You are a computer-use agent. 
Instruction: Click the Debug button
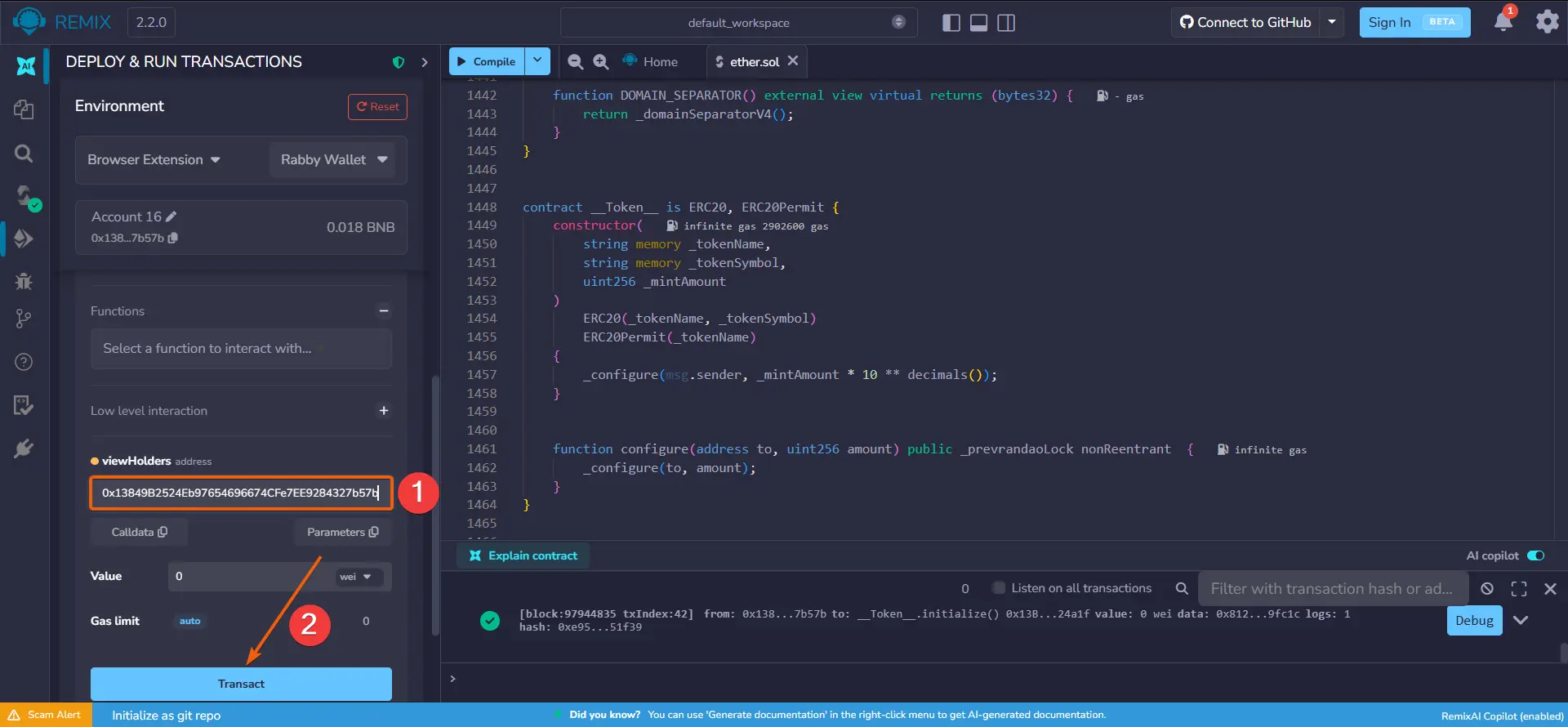coord(1474,621)
